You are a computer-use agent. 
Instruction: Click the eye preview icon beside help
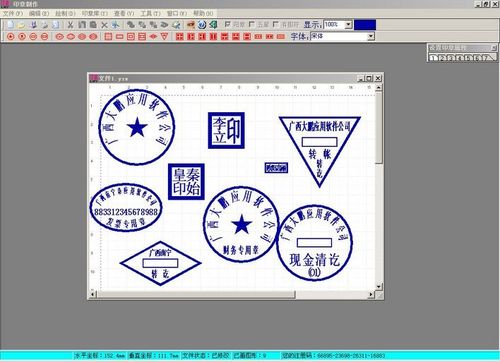coord(190,25)
